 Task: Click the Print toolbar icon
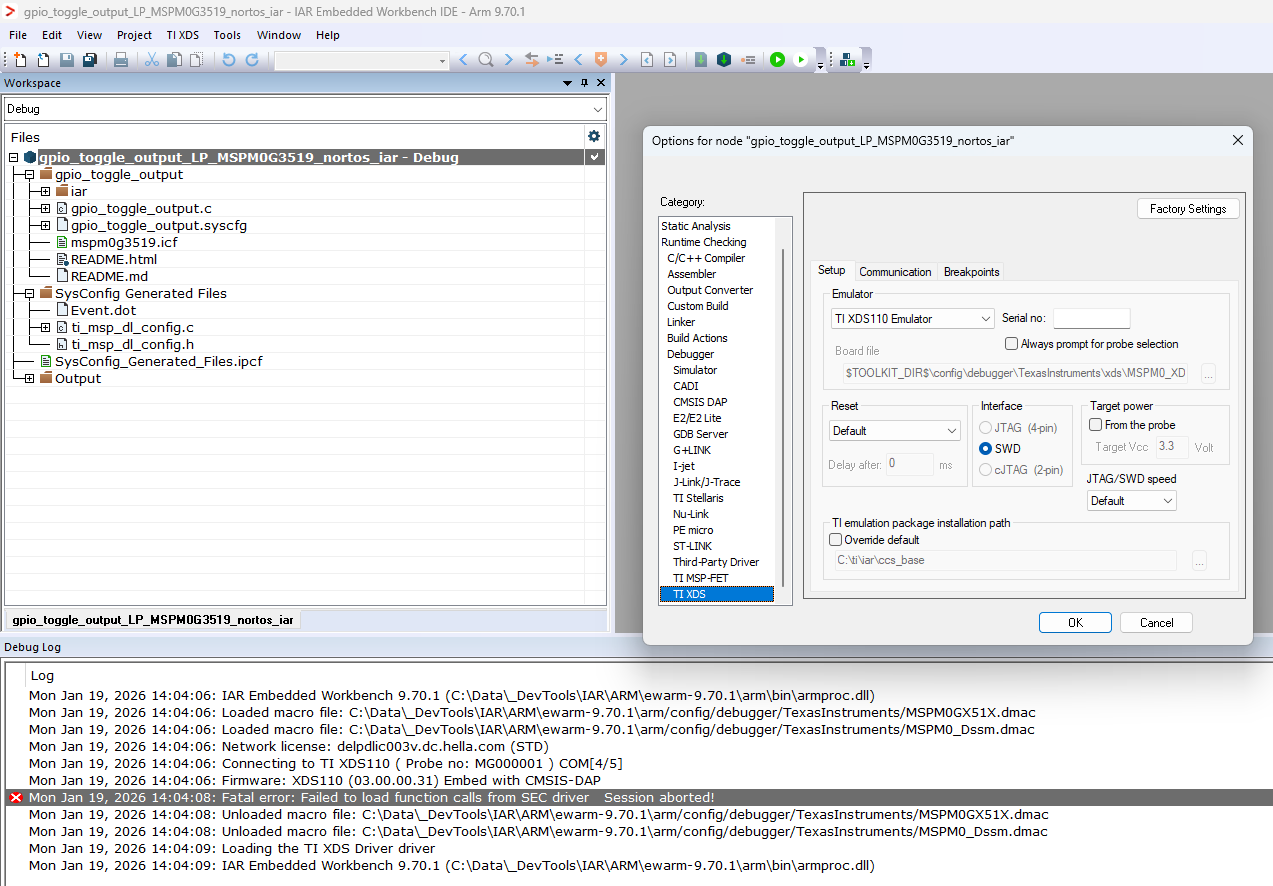click(x=121, y=60)
